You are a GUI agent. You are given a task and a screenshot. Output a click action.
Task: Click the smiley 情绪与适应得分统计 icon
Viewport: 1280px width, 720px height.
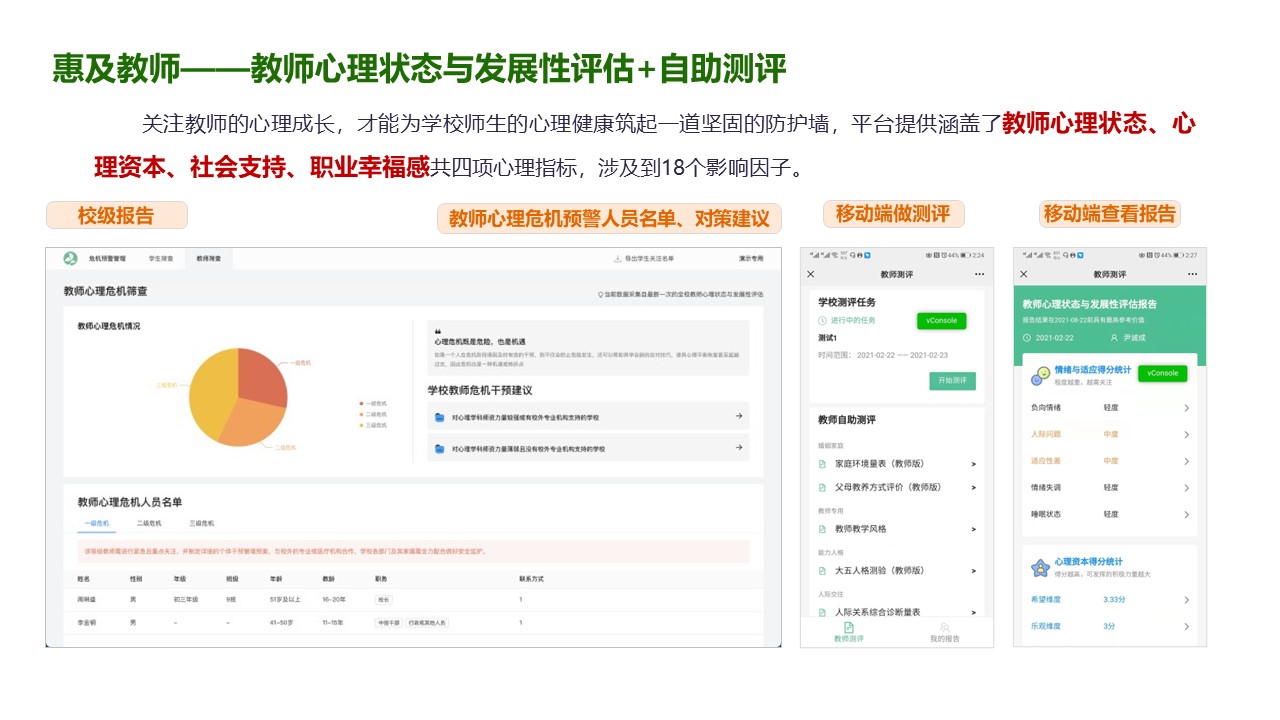(1040, 373)
